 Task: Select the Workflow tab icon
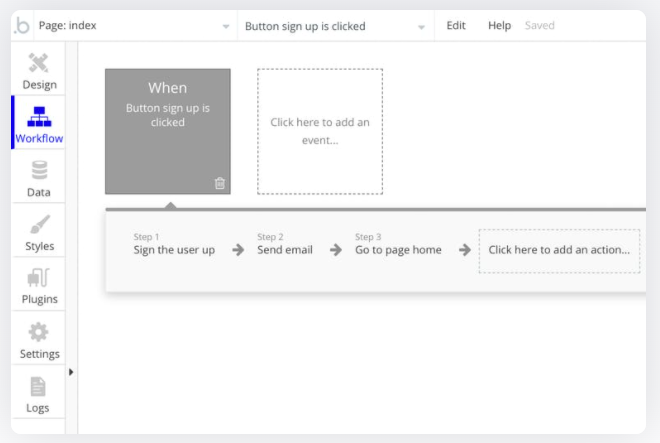point(39,118)
